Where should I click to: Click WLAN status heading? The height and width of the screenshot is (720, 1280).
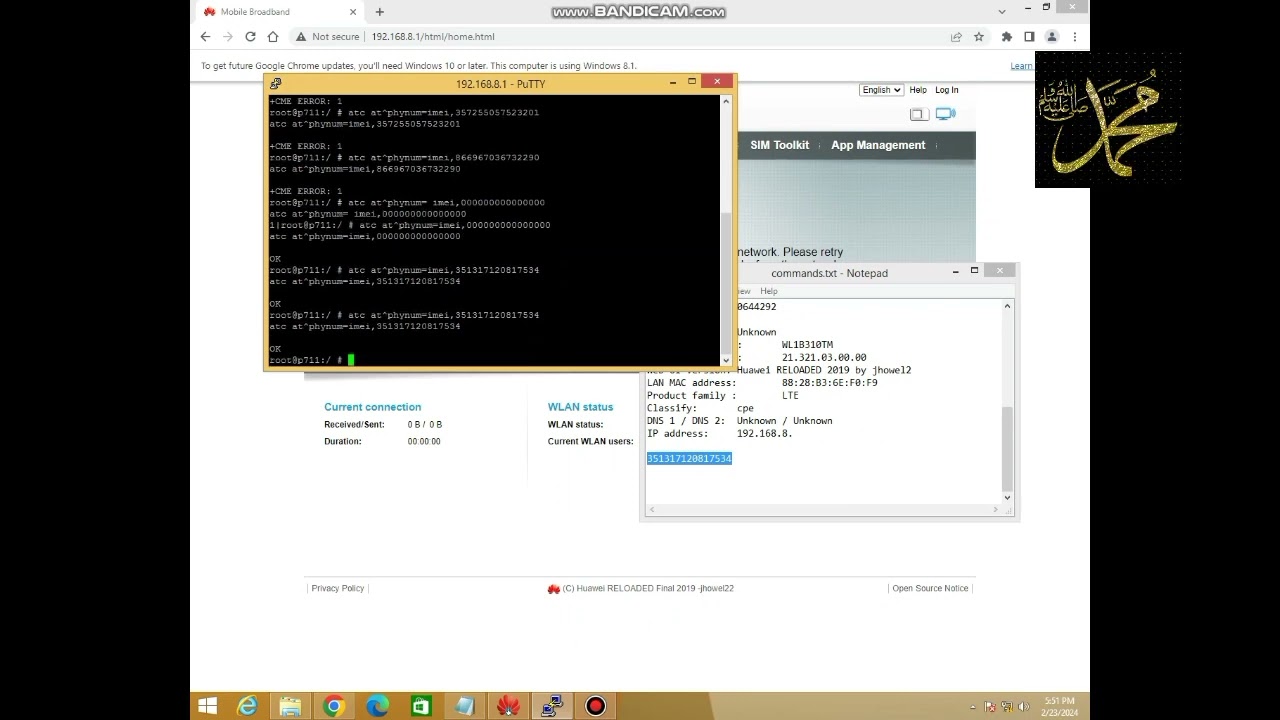[x=580, y=407]
